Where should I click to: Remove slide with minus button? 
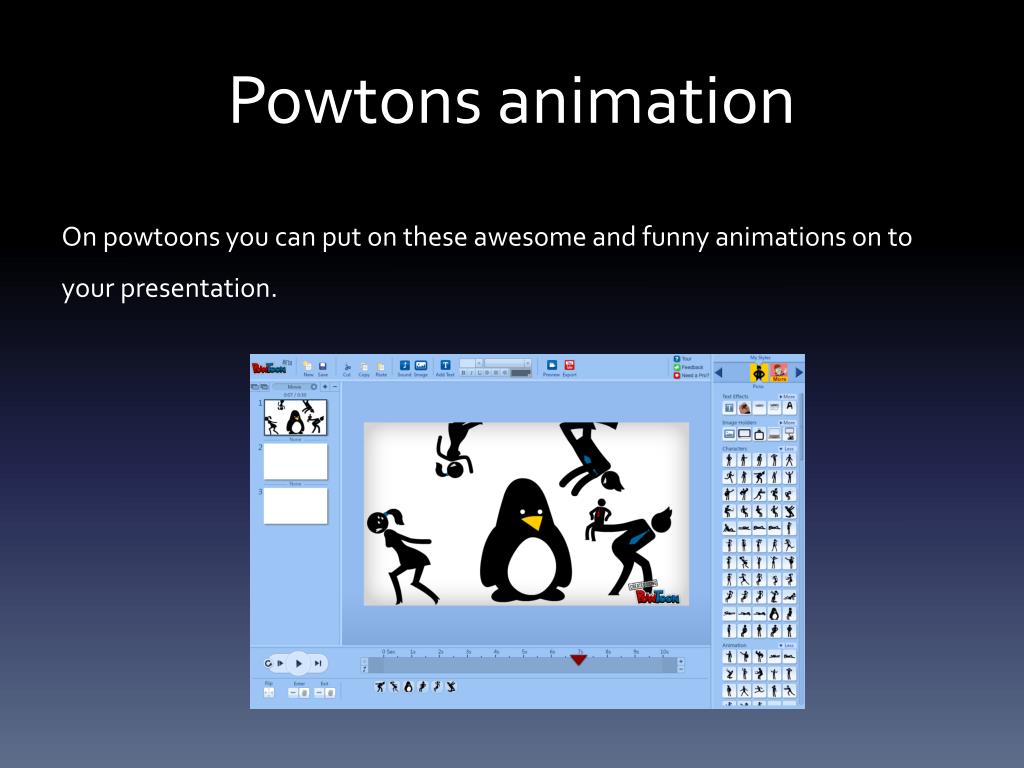click(335, 387)
